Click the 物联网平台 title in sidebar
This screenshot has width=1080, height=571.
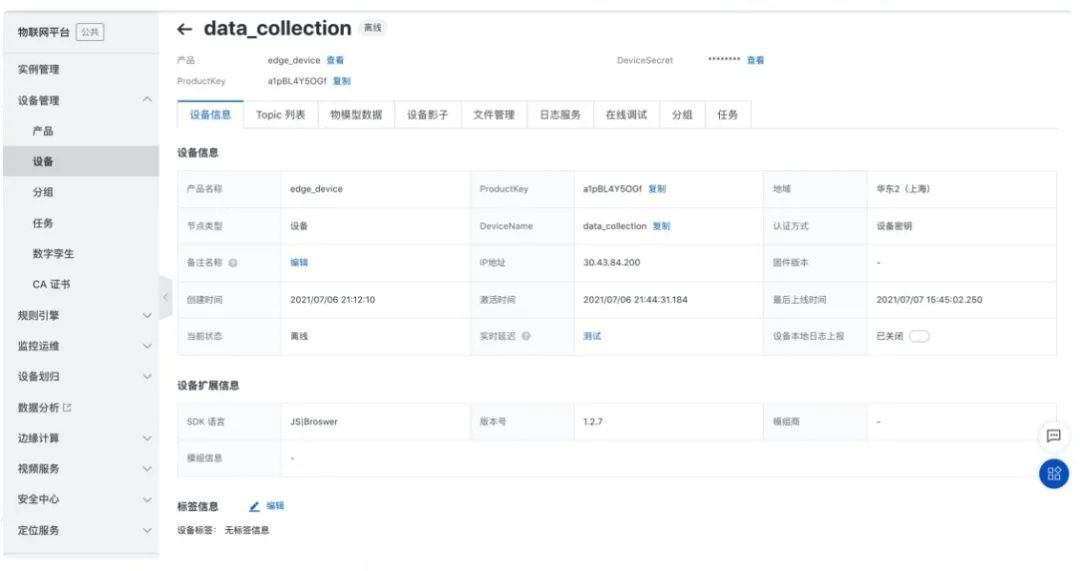point(43,32)
